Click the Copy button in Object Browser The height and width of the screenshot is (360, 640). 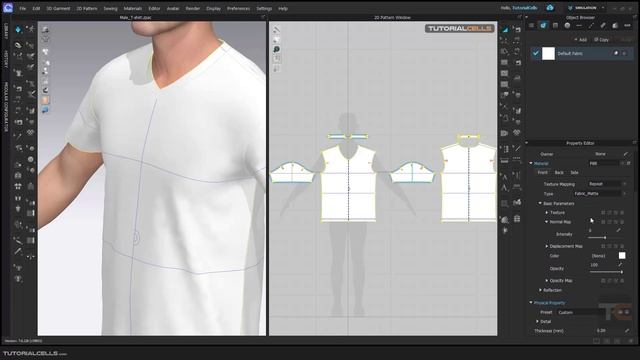(x=602, y=40)
